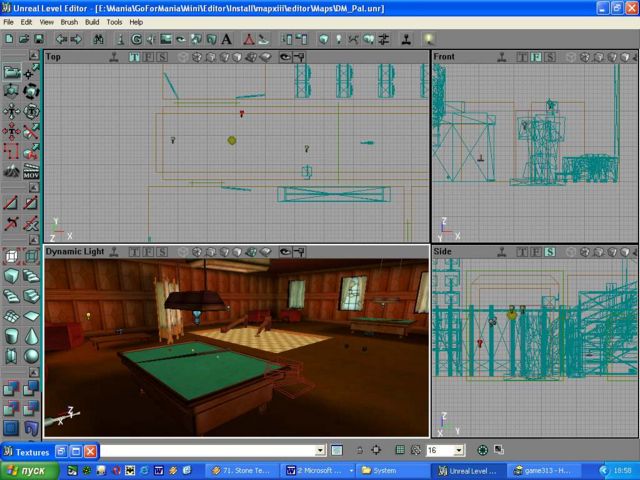Expand the Microsoft taskbar group arrow
The width and height of the screenshot is (640, 480).
click(351, 471)
